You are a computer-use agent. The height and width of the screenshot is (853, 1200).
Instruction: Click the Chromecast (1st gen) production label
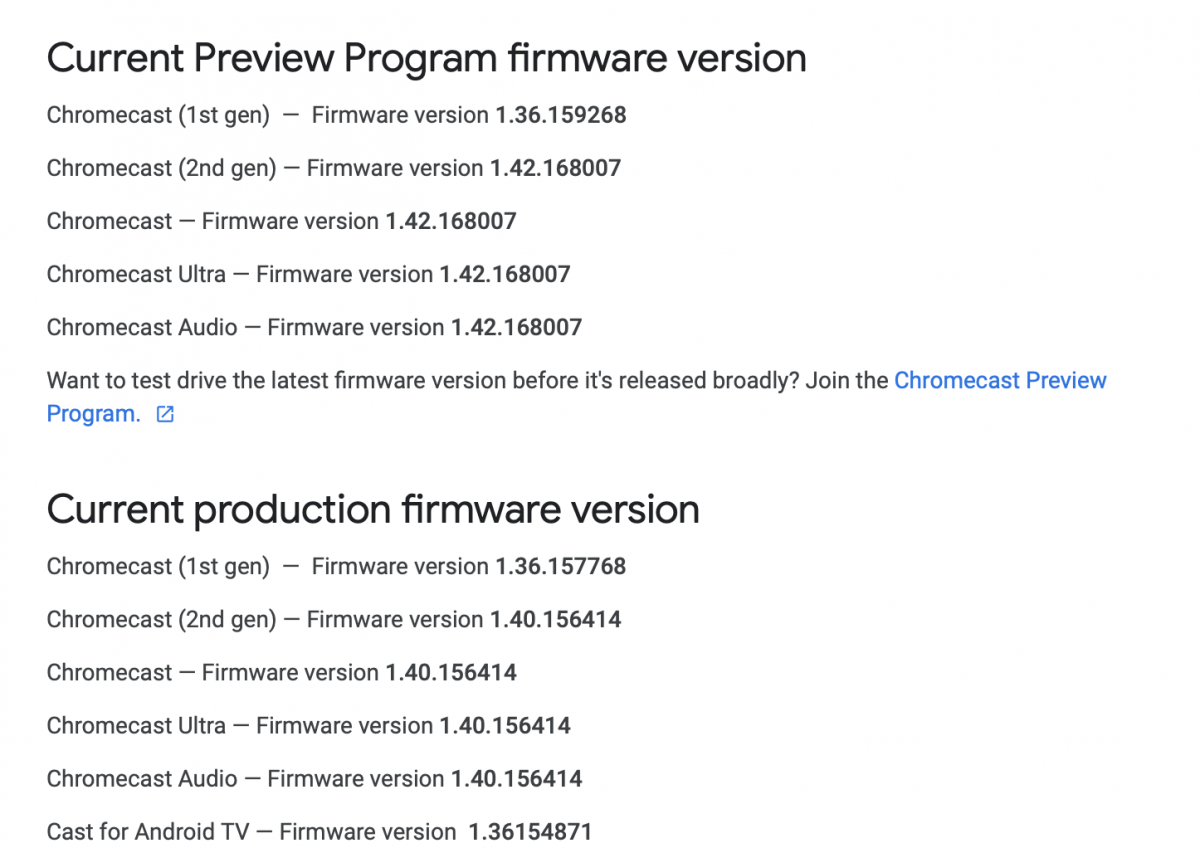(x=158, y=566)
